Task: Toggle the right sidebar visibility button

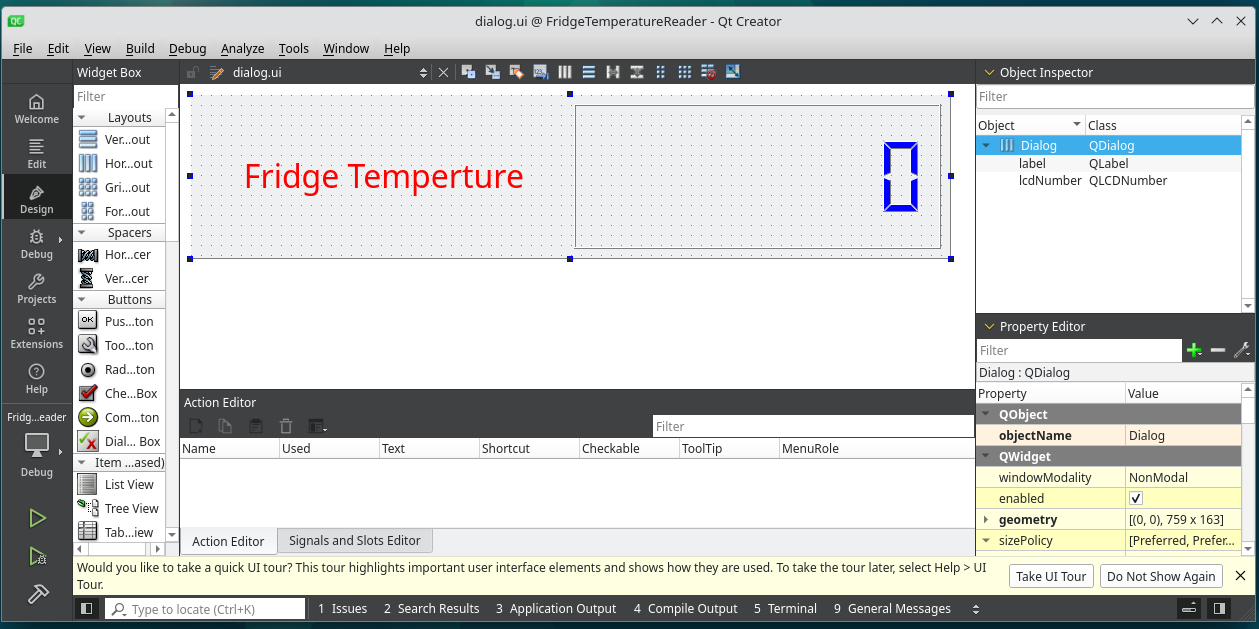Action: click(x=1219, y=608)
